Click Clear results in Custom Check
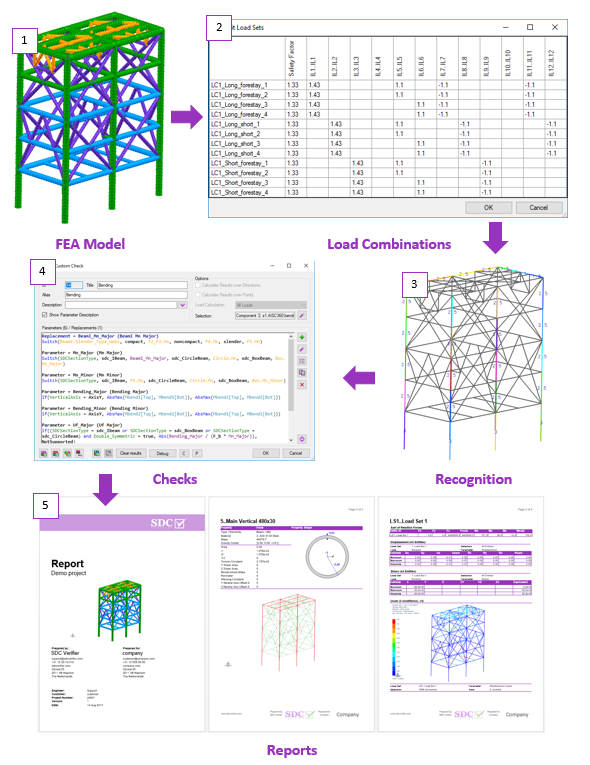 point(131,453)
